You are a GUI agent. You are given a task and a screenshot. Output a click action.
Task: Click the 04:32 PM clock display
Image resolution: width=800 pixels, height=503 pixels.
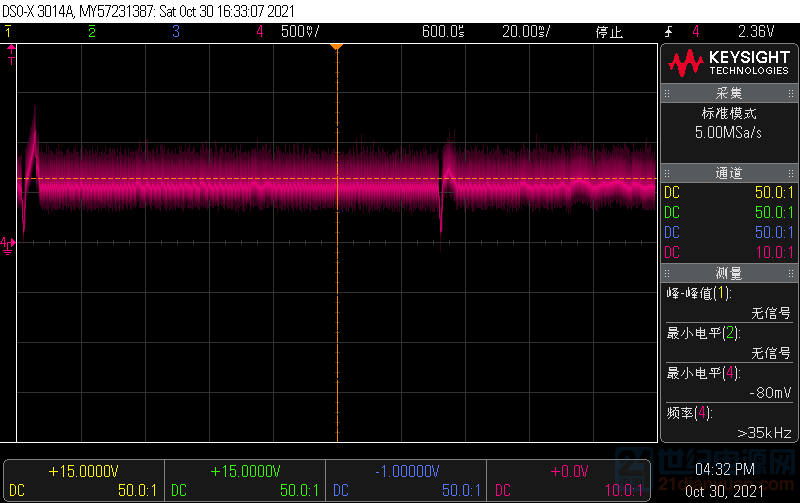[x=724, y=469]
